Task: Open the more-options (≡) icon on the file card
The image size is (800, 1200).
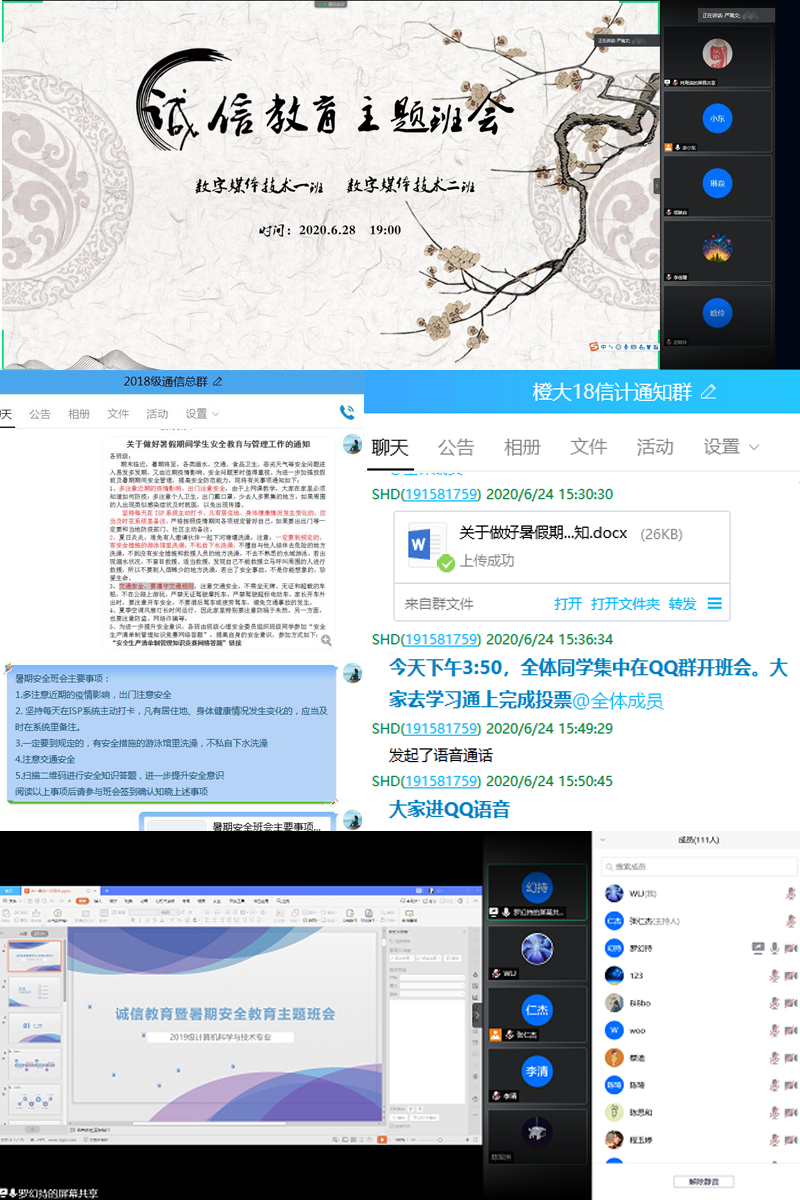Action: 714,604
